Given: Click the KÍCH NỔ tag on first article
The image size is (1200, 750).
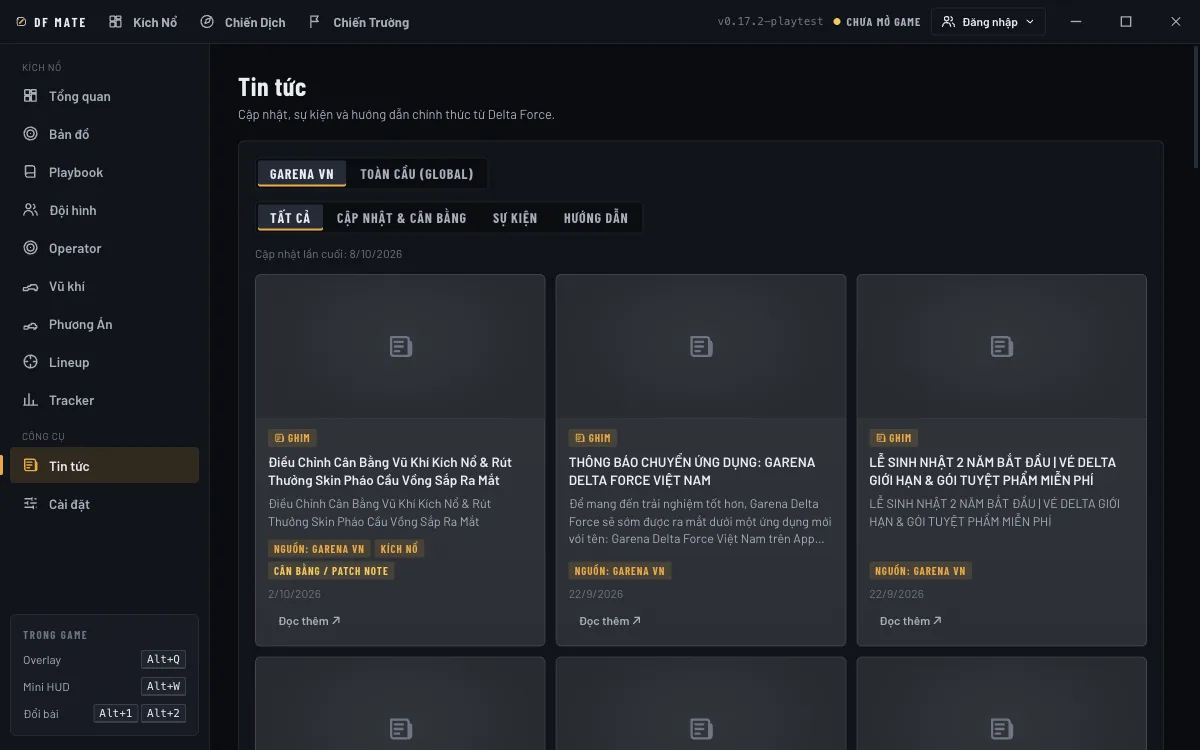Looking at the screenshot, I should pos(399,548).
